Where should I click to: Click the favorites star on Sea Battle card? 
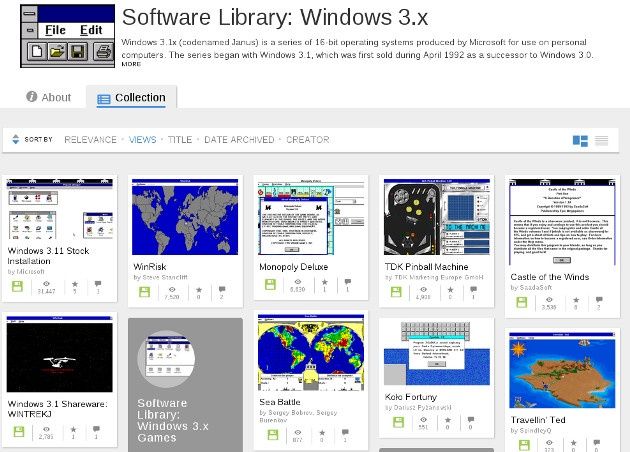(x=322, y=433)
